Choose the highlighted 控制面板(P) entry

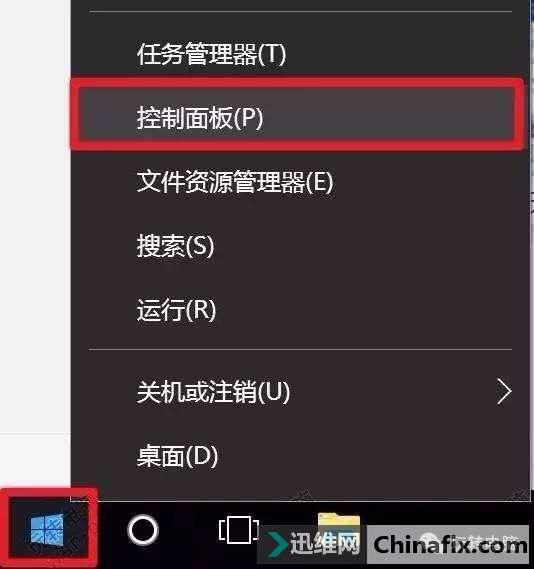[297, 114]
